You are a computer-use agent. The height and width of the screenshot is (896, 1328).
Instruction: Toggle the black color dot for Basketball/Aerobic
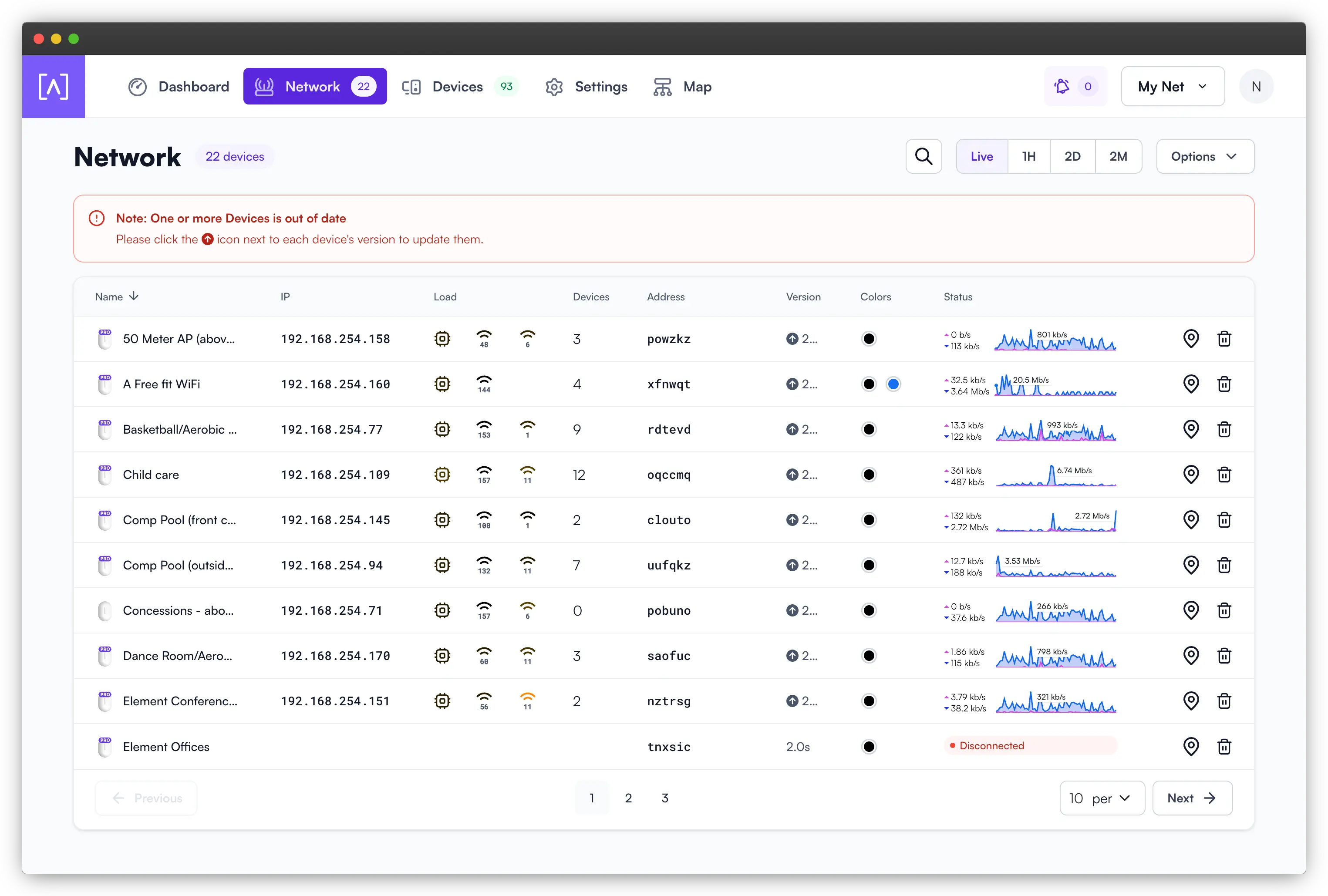[869, 429]
